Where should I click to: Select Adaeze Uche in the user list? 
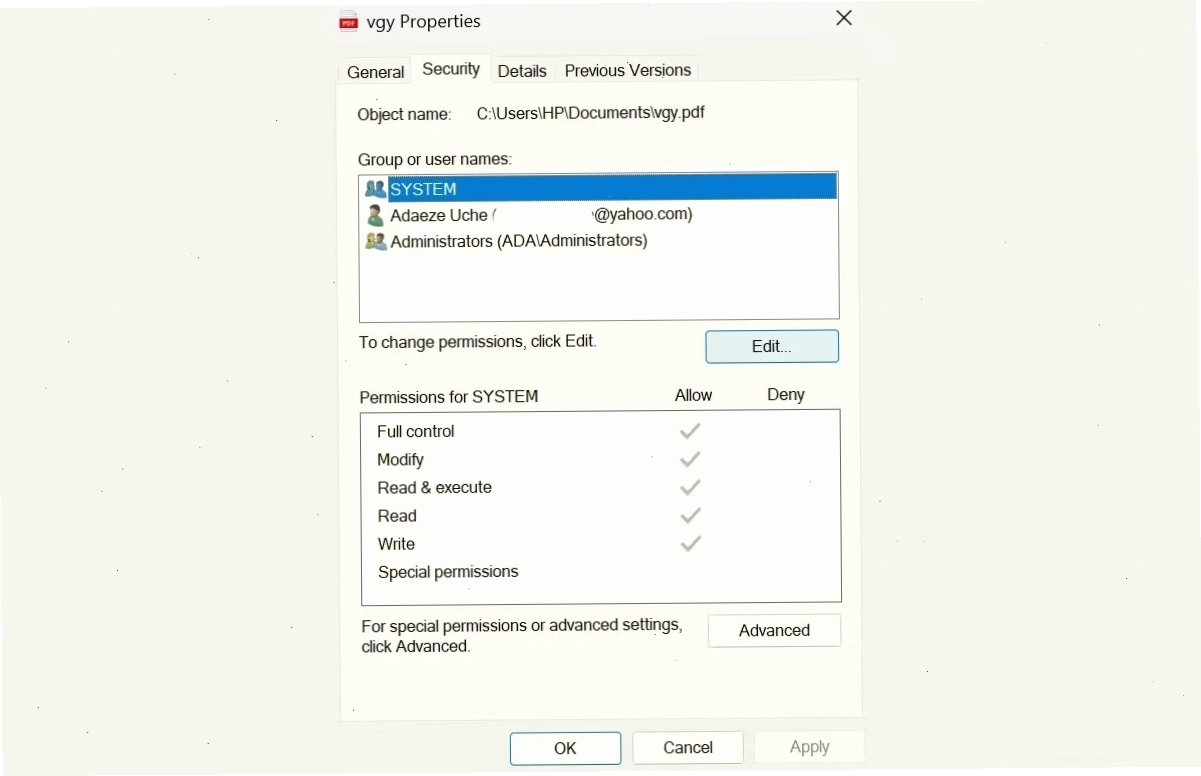tap(600, 215)
